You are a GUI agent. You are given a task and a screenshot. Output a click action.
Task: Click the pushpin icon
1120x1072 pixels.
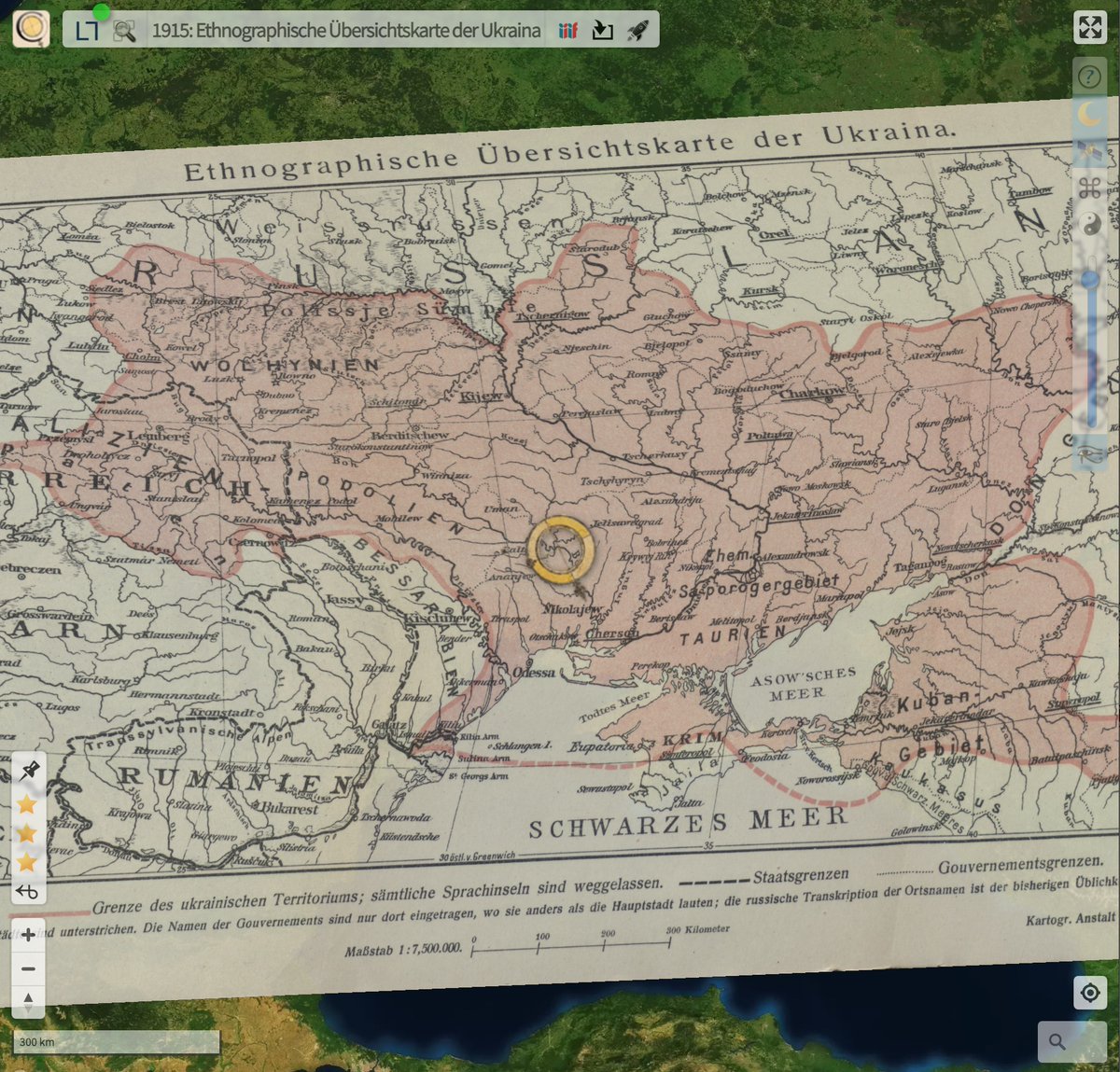28,771
